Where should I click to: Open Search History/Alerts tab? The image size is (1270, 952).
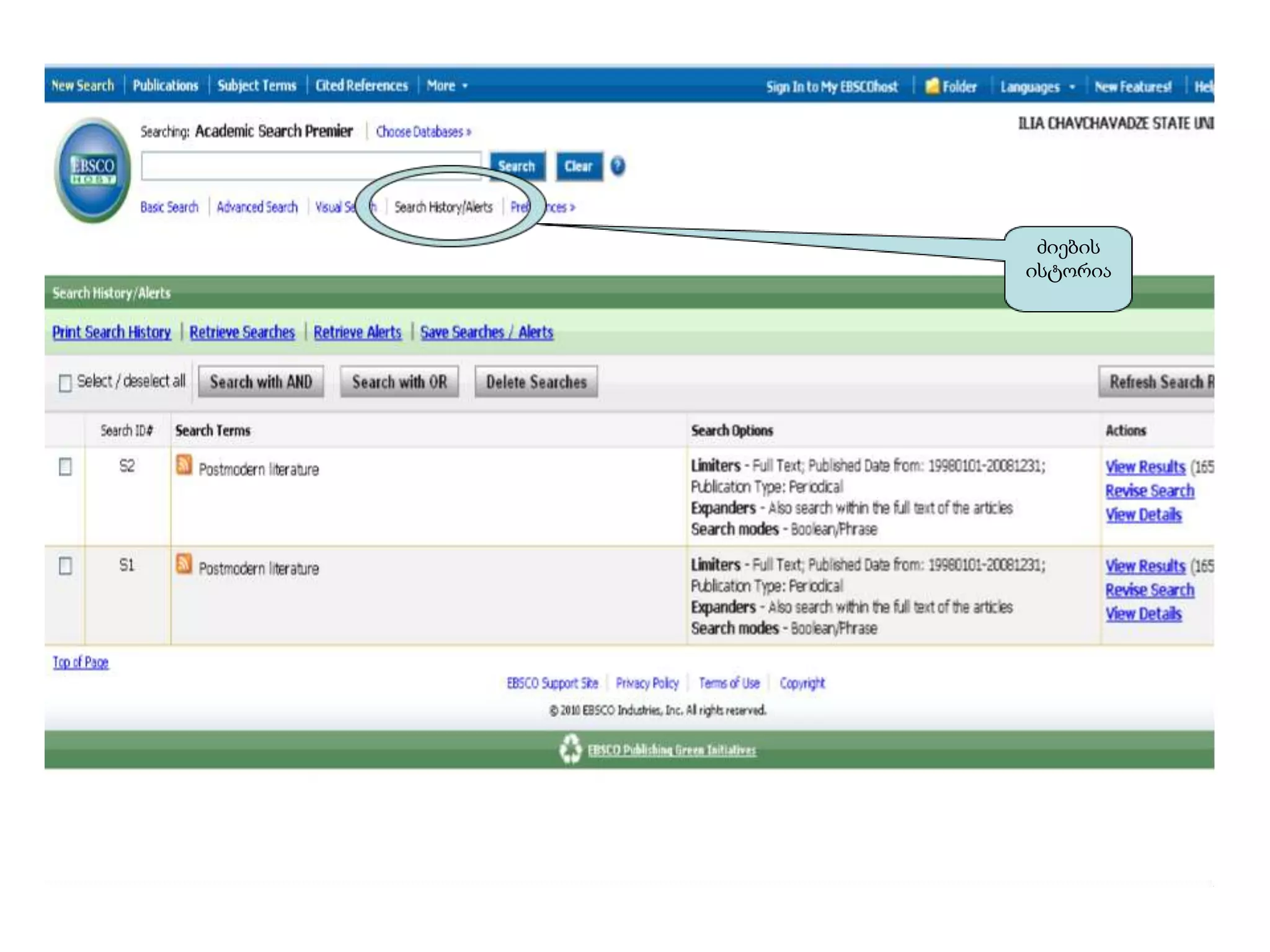[x=443, y=207]
